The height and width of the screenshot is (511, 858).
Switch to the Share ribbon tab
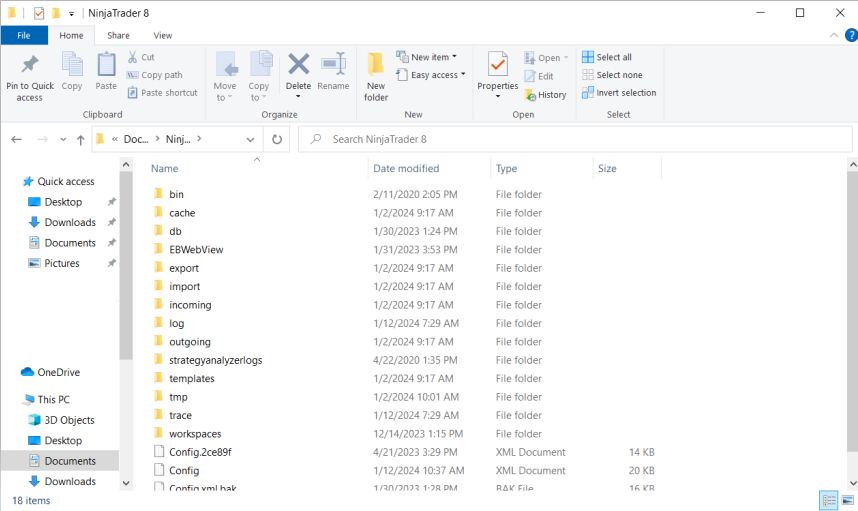pos(118,36)
